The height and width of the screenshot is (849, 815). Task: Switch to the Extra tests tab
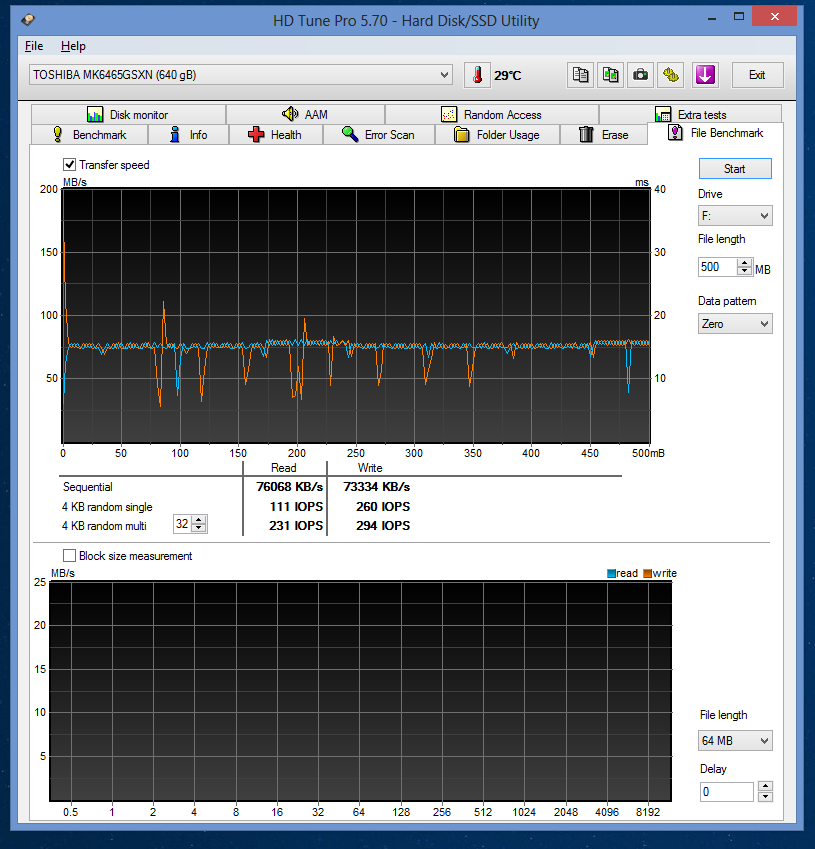[690, 114]
